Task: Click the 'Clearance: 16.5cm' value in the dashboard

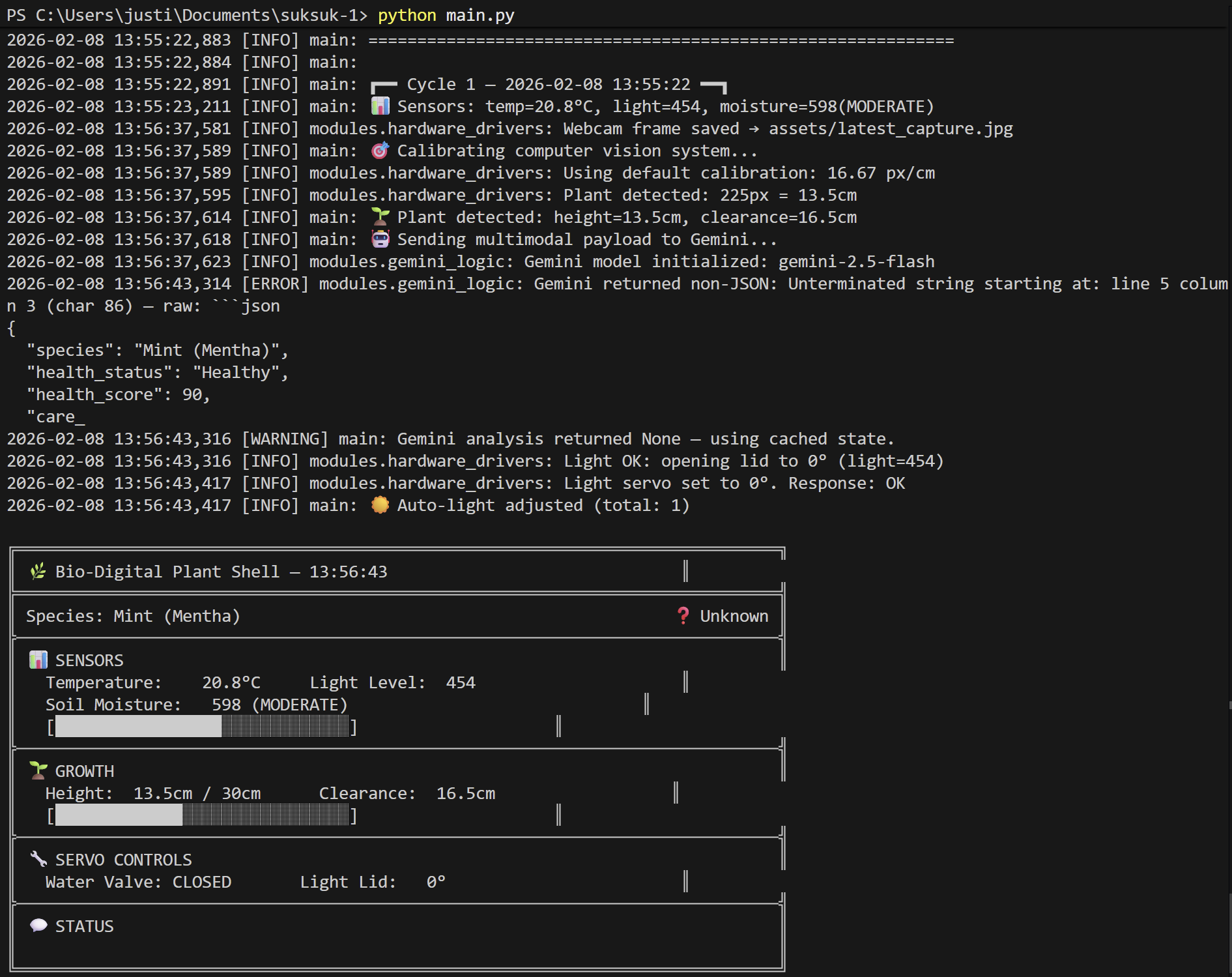Action: click(407, 793)
